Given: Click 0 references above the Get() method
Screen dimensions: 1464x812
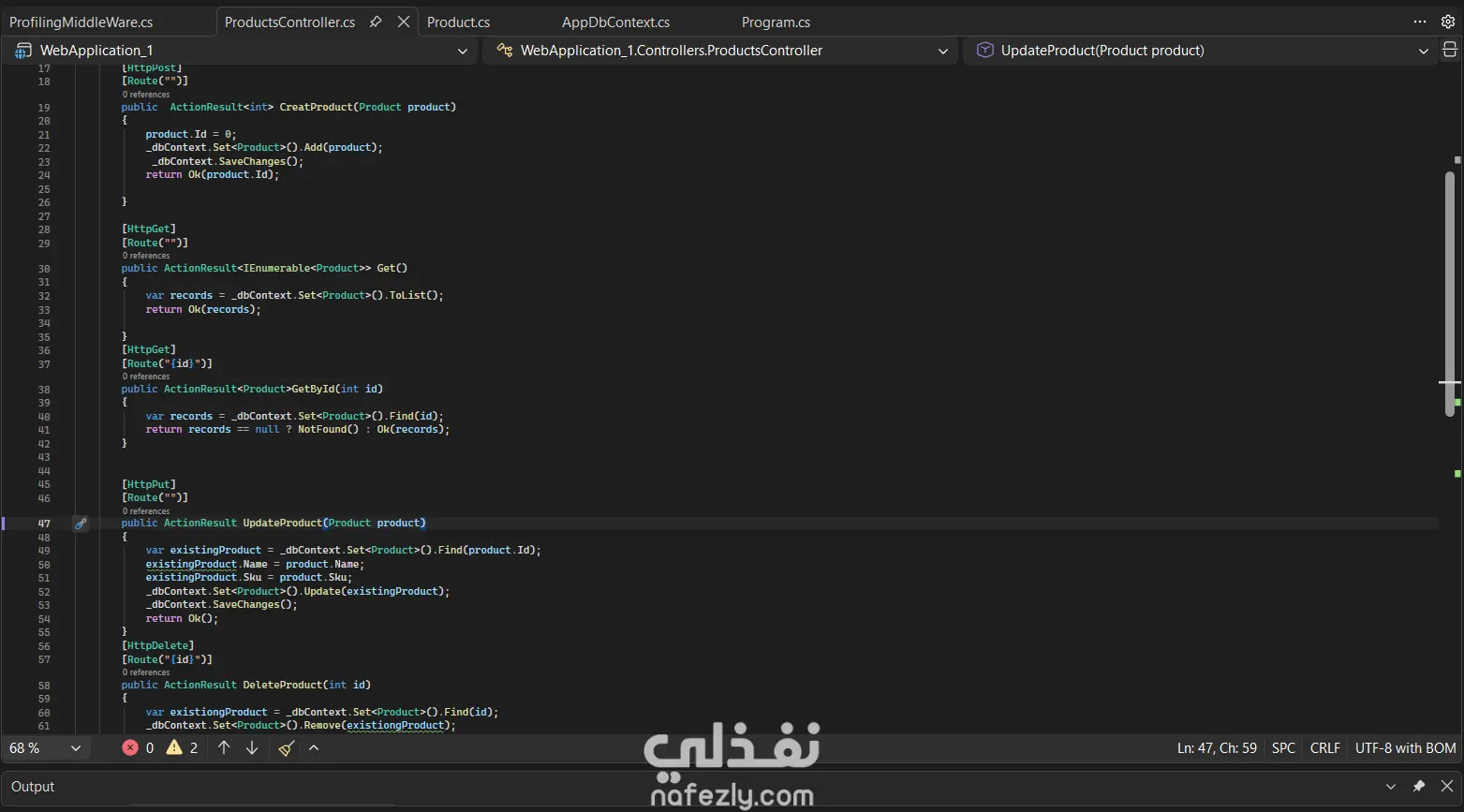Looking at the screenshot, I should coord(146,256).
